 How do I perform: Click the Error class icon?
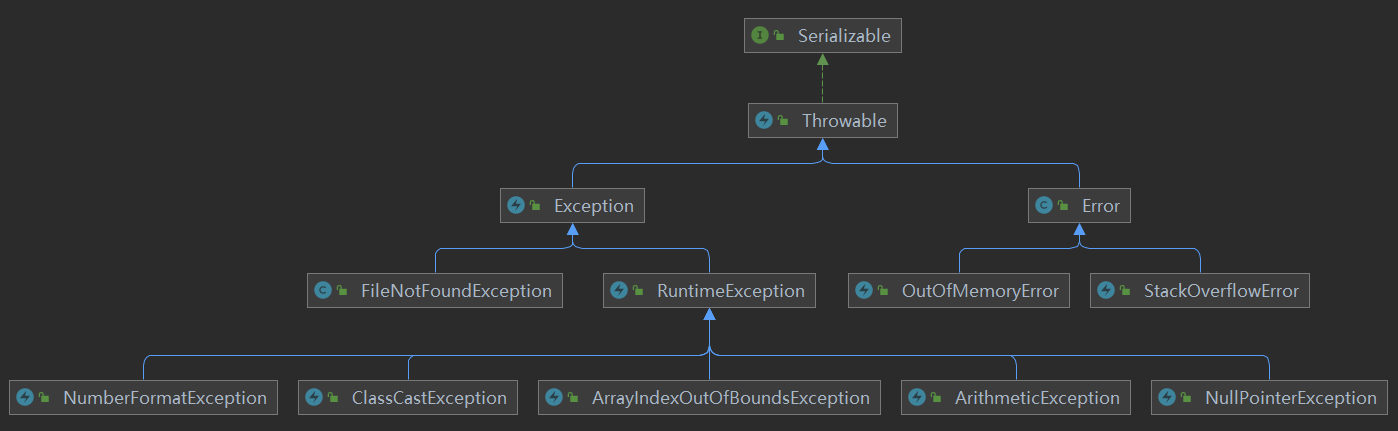(1044, 206)
